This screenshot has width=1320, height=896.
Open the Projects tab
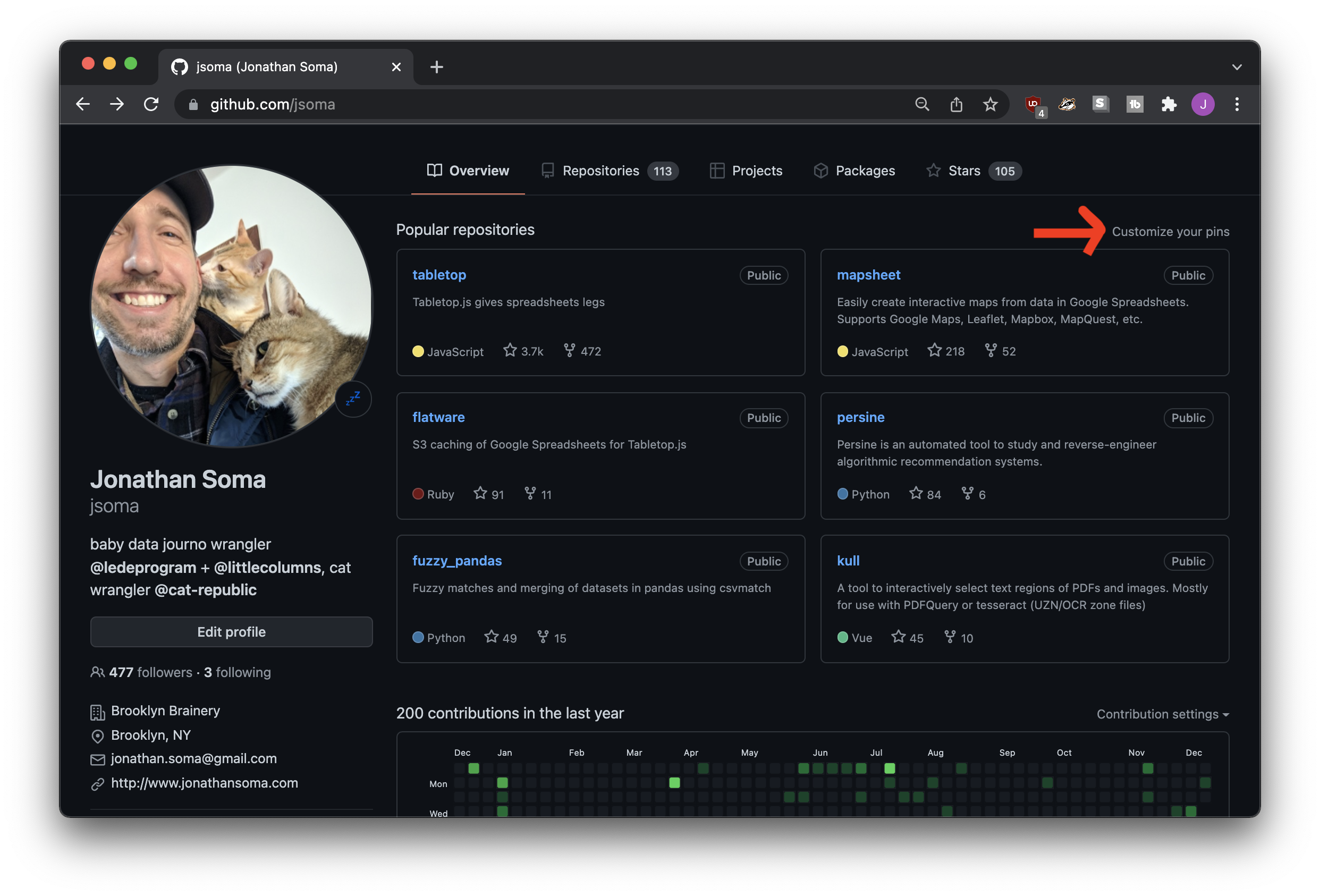click(x=757, y=171)
